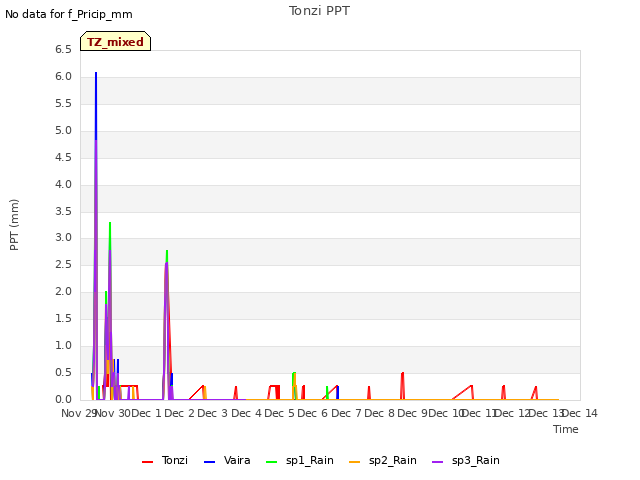Toggle the Vaira legend entry
Screen dimensions: 640x480
(x=227, y=460)
